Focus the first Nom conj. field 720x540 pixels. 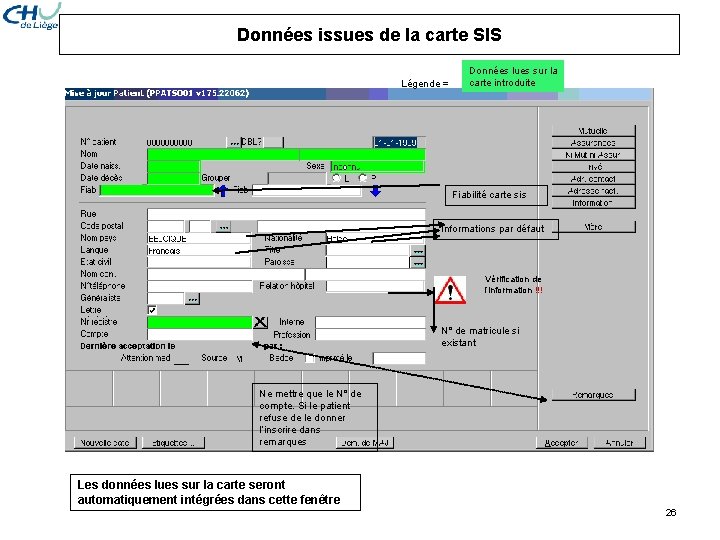(226, 275)
